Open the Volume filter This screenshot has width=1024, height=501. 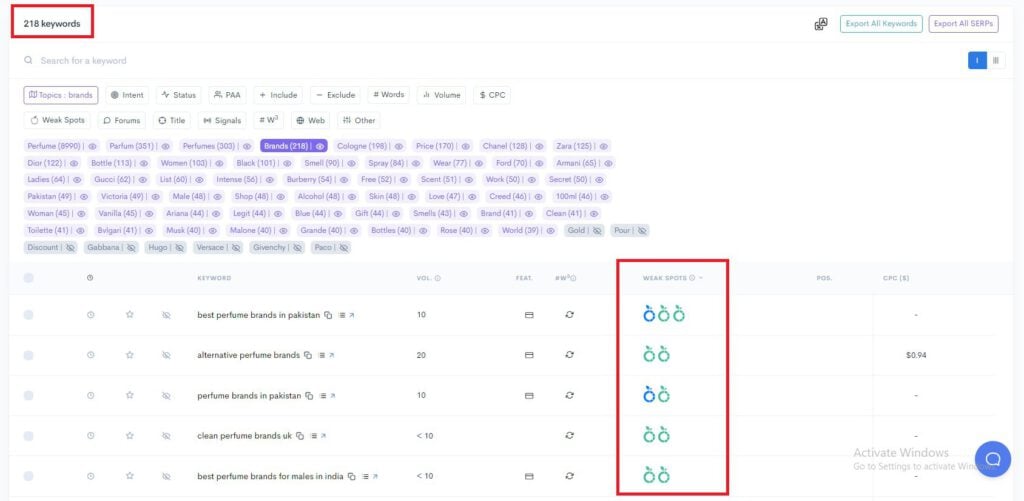click(x=441, y=95)
